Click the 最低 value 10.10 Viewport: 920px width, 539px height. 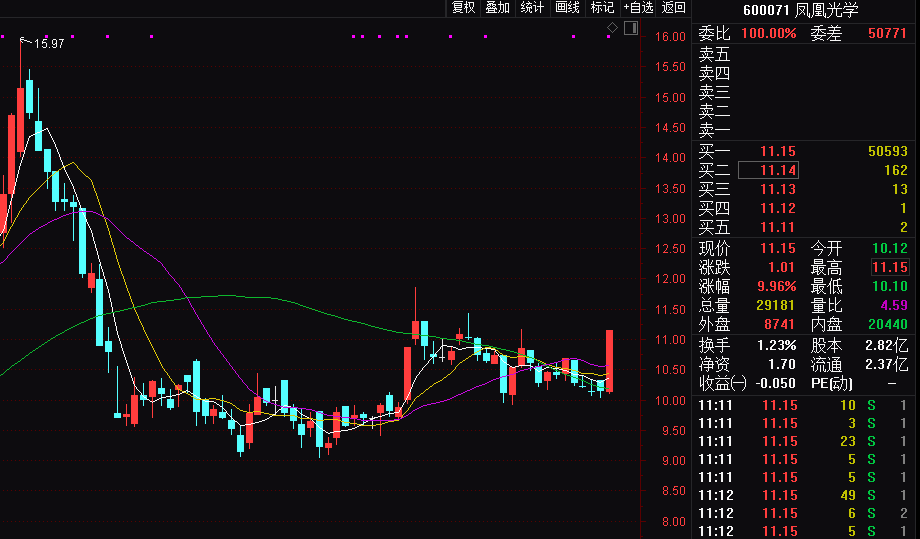[890, 286]
